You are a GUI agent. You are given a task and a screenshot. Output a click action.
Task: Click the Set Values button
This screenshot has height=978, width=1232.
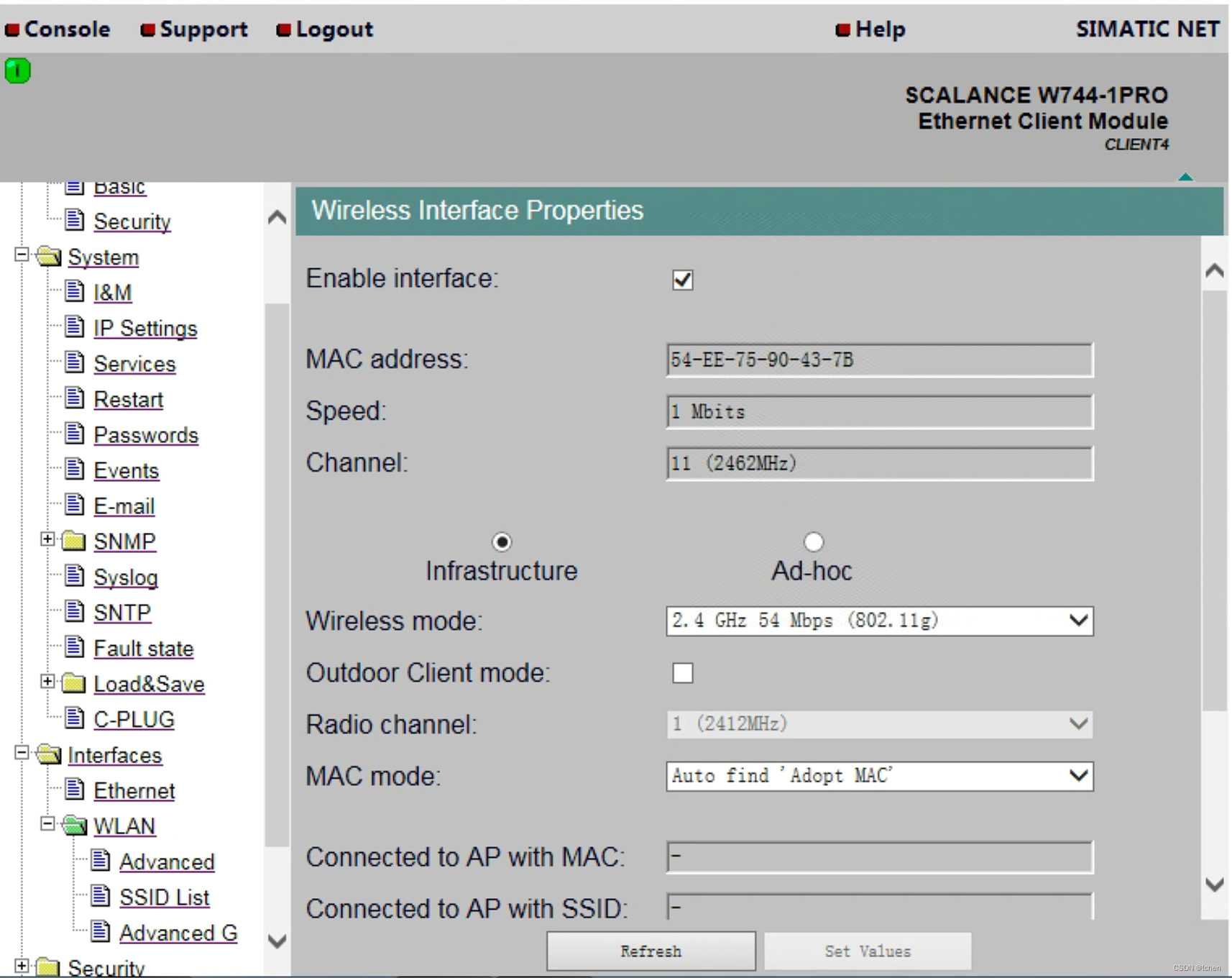(x=868, y=951)
